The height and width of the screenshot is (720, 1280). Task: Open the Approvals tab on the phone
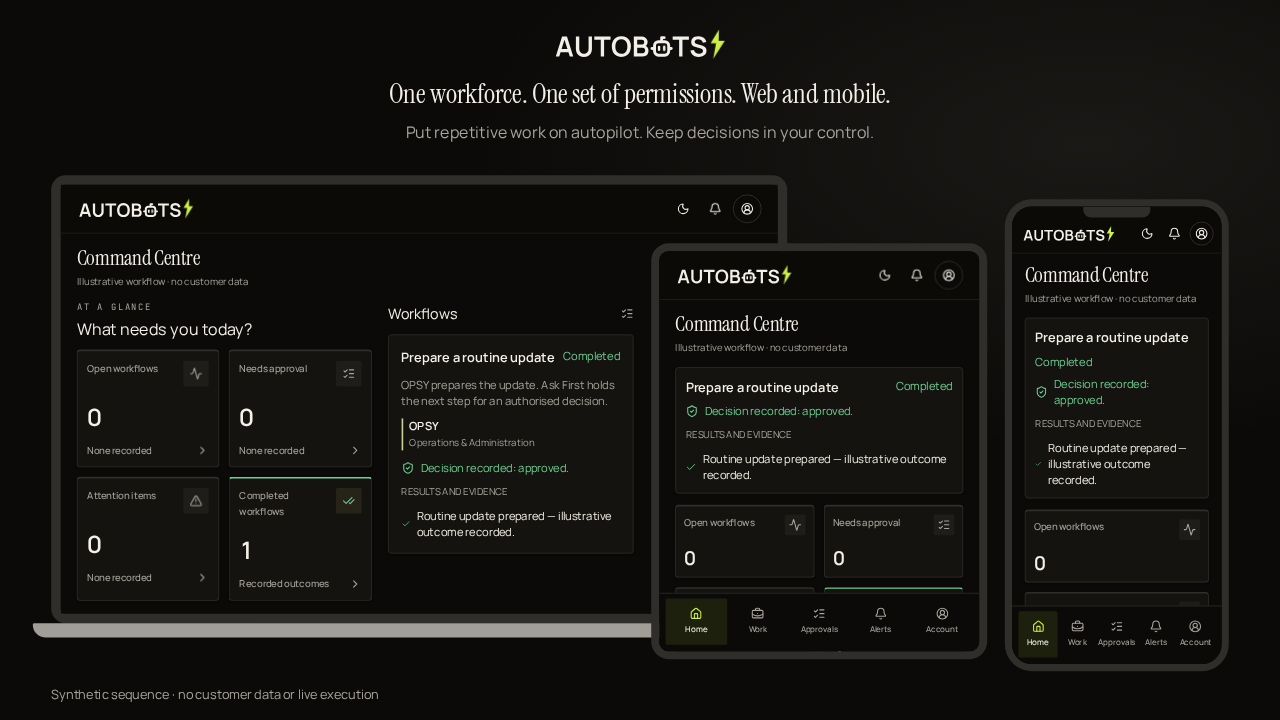click(1116, 634)
